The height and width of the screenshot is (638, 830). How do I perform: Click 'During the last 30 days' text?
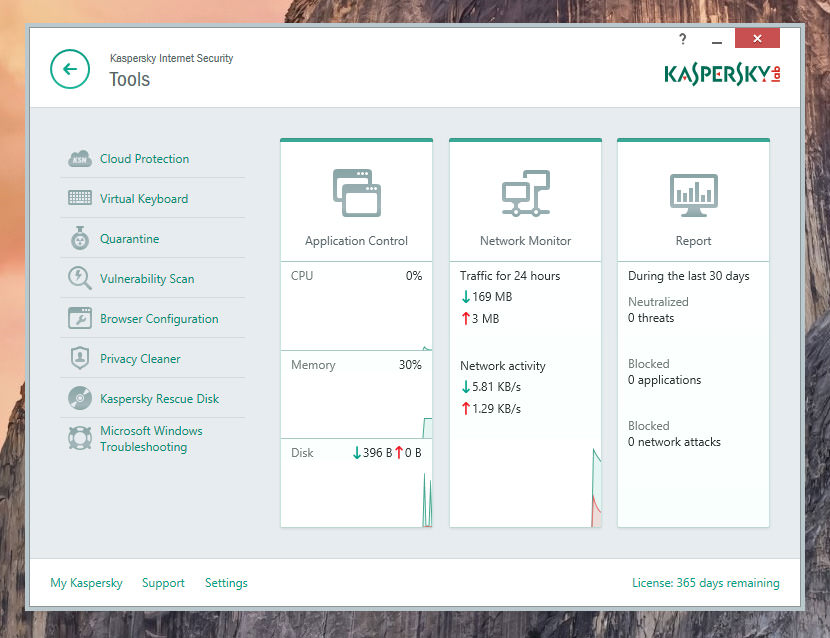tap(689, 276)
